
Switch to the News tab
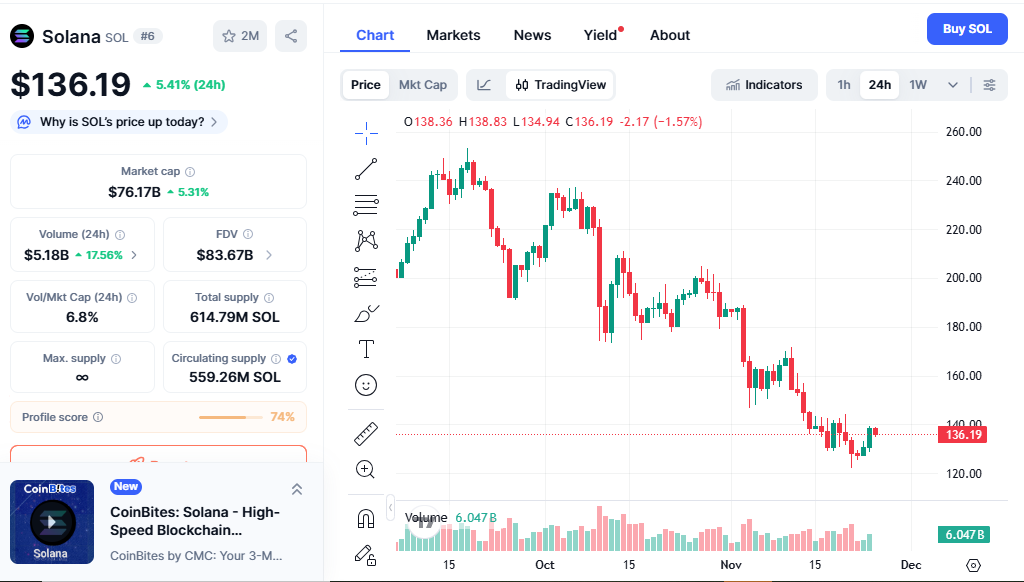(532, 35)
